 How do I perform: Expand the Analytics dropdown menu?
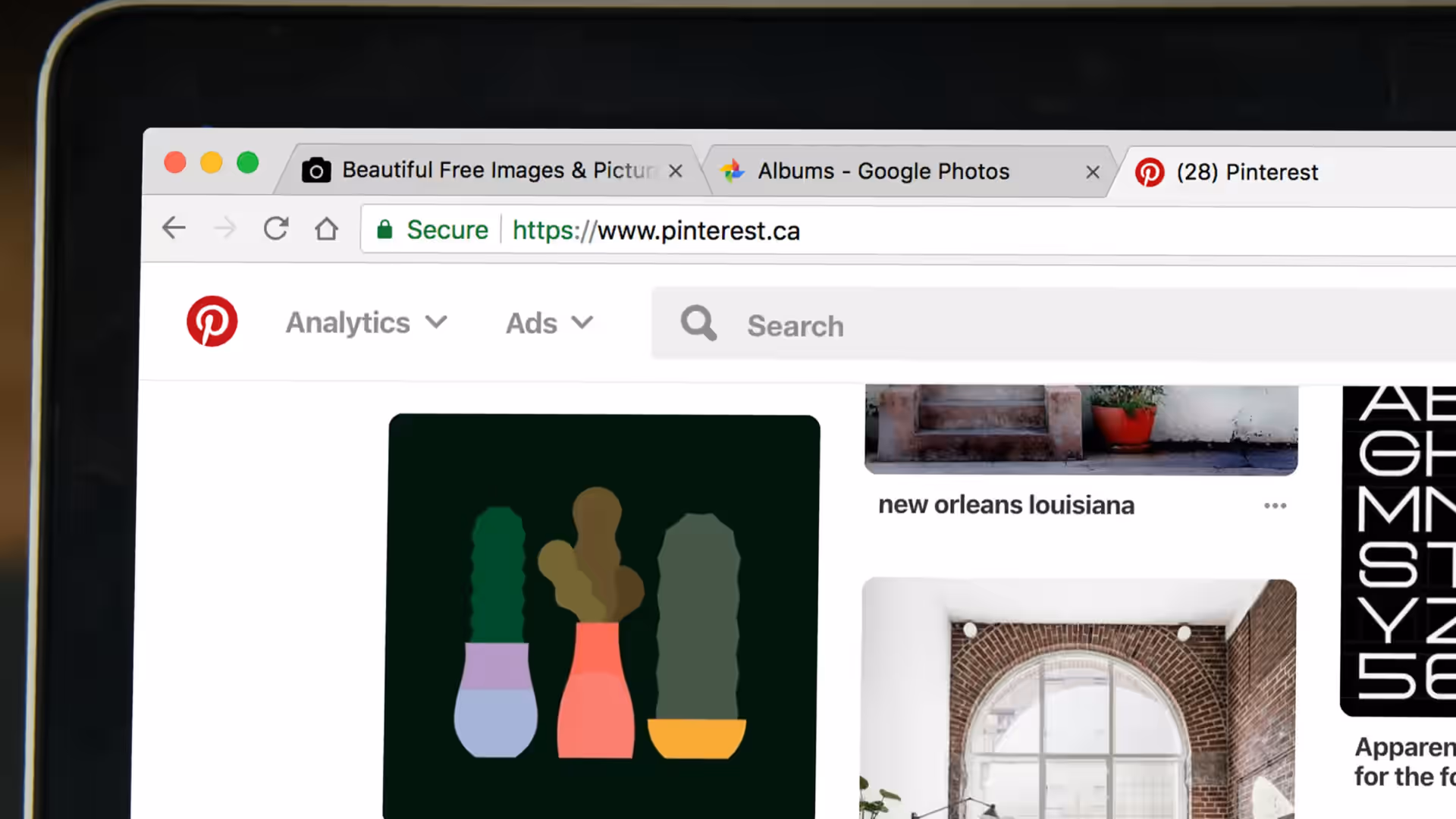click(366, 323)
